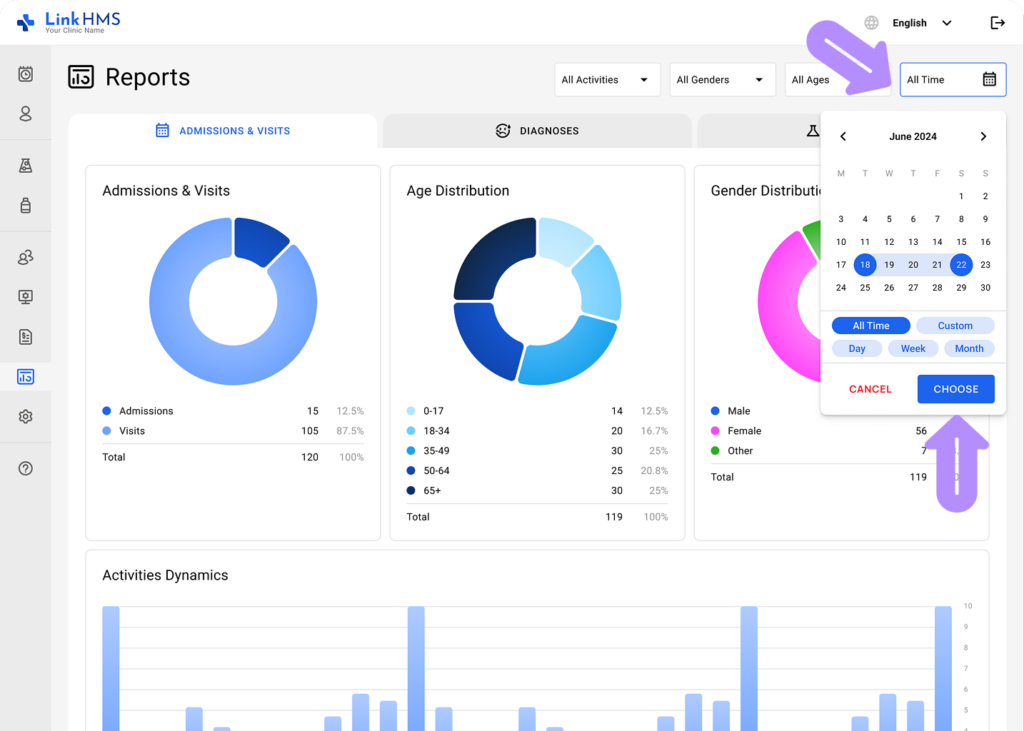This screenshot has height=731, width=1024.
Task: Open the All Activities dropdown
Action: [607, 79]
